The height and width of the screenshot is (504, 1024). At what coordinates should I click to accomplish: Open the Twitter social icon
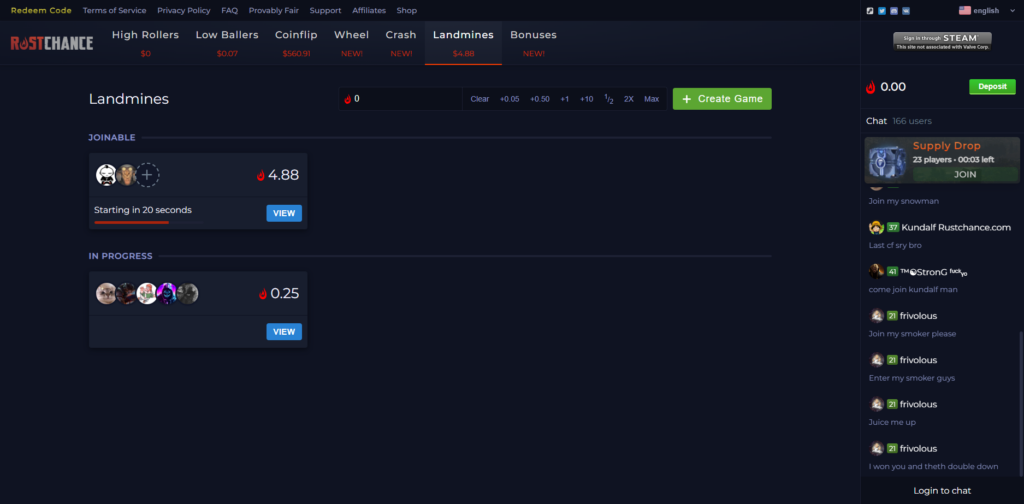pyautogui.click(x=882, y=10)
